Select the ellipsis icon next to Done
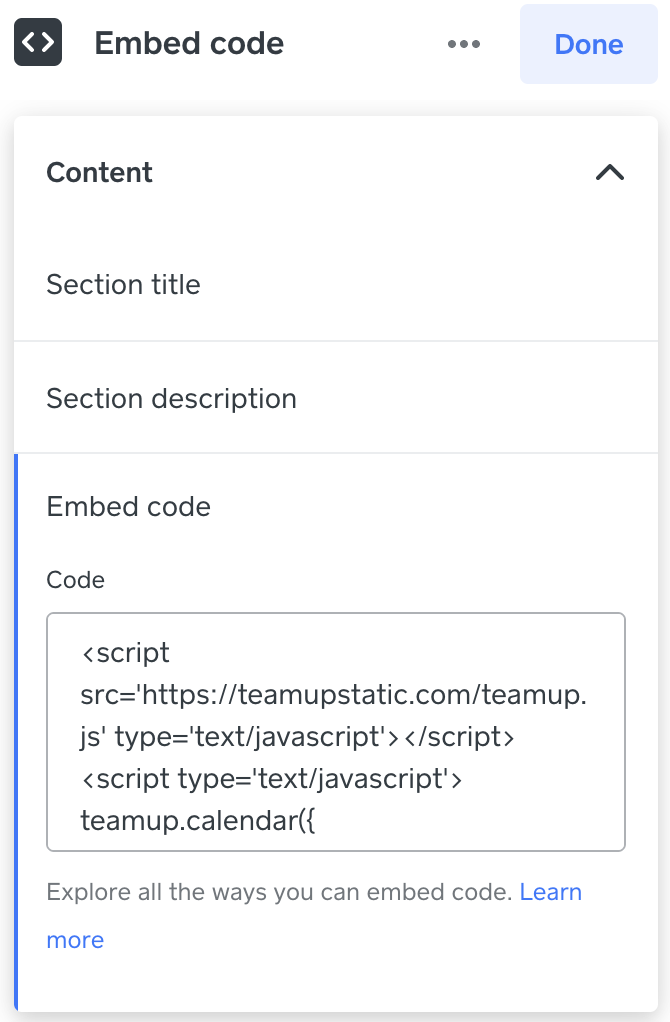Screen dimensions: 670x1022 [x=463, y=44]
